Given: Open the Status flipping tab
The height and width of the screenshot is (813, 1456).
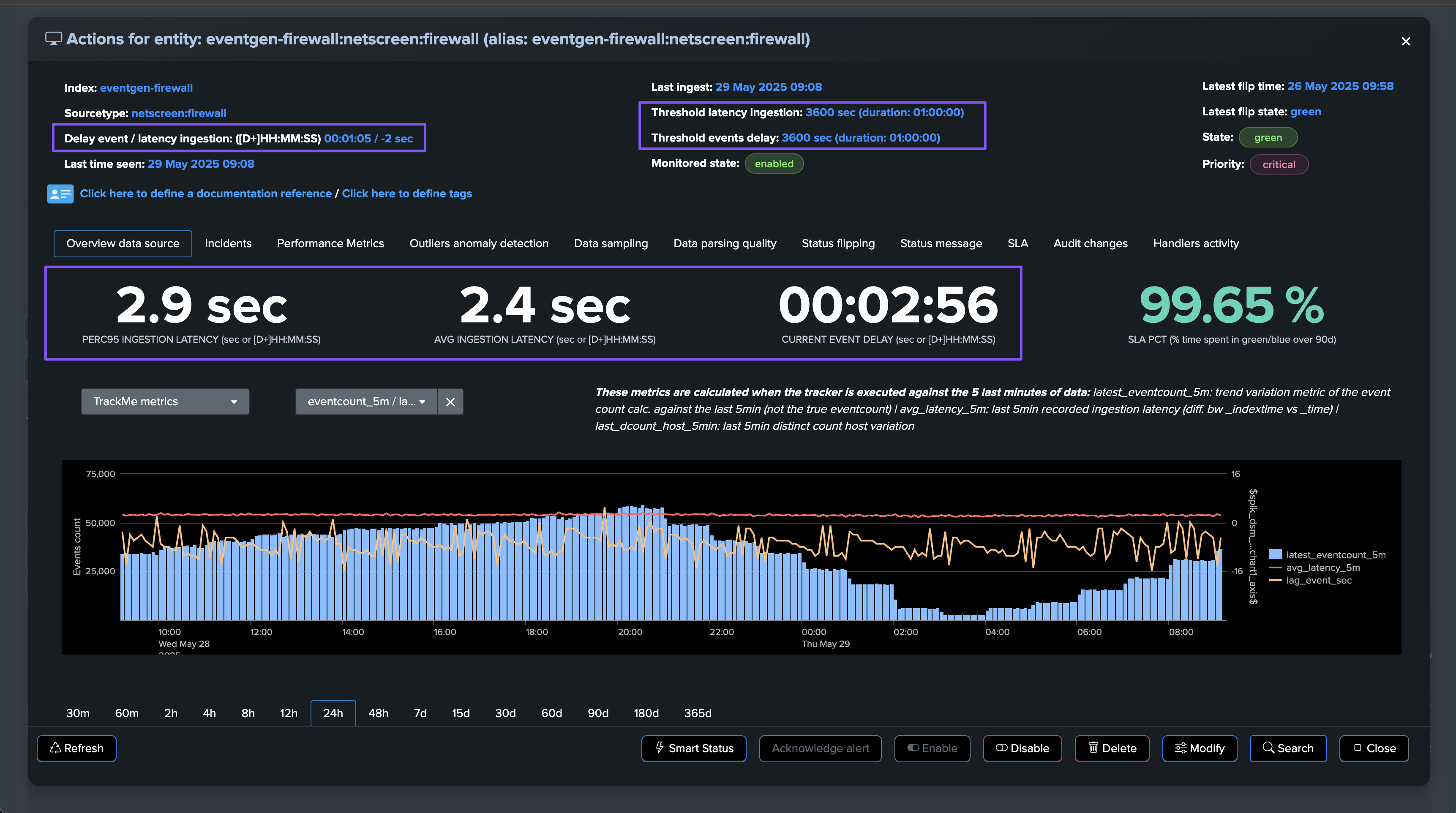Looking at the screenshot, I should coord(838,243).
